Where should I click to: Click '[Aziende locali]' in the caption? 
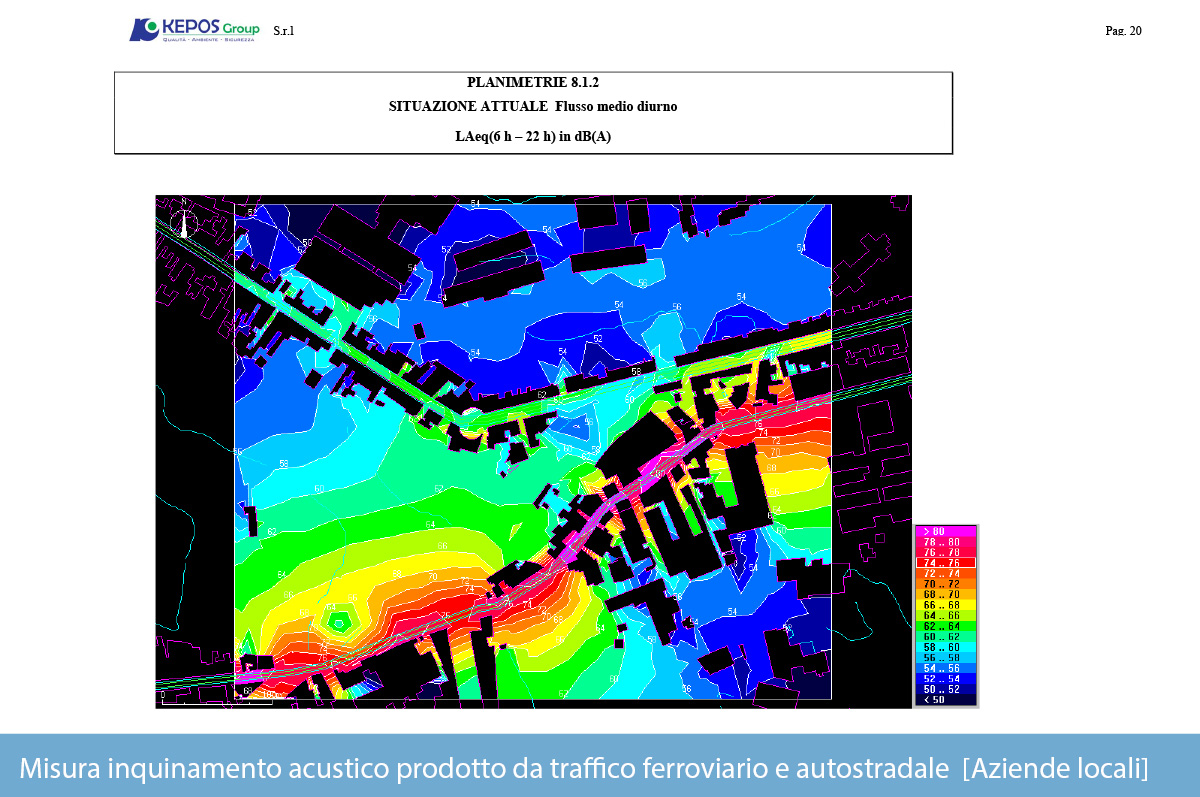click(1055, 769)
